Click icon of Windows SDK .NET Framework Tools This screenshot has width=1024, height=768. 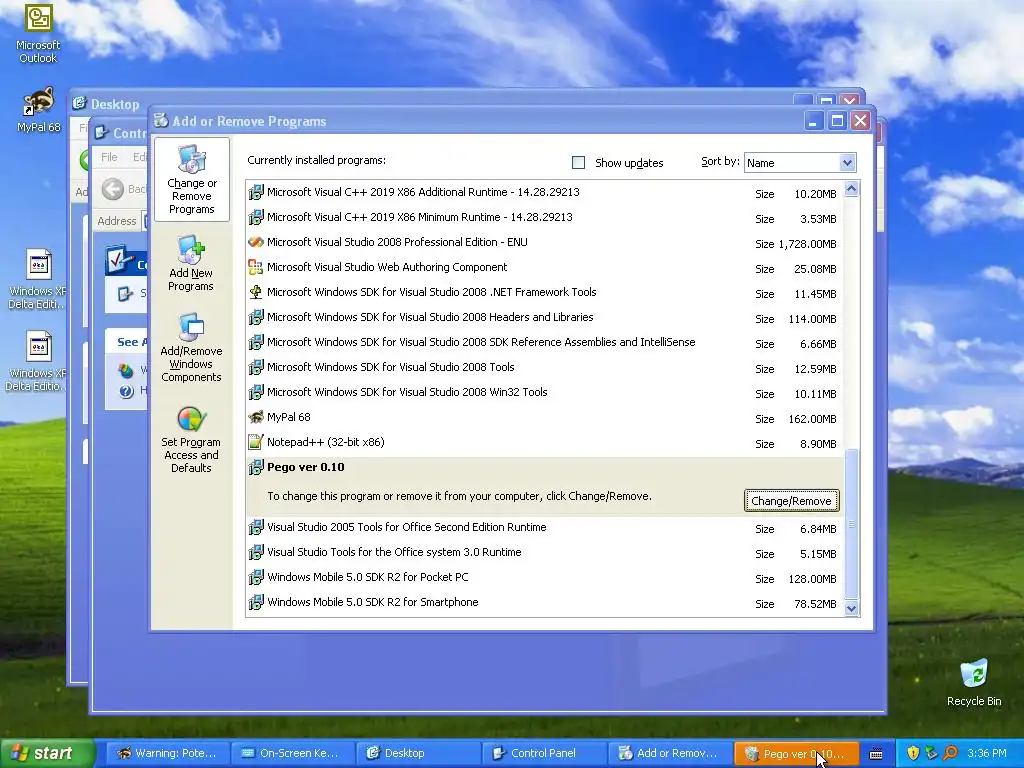256,292
